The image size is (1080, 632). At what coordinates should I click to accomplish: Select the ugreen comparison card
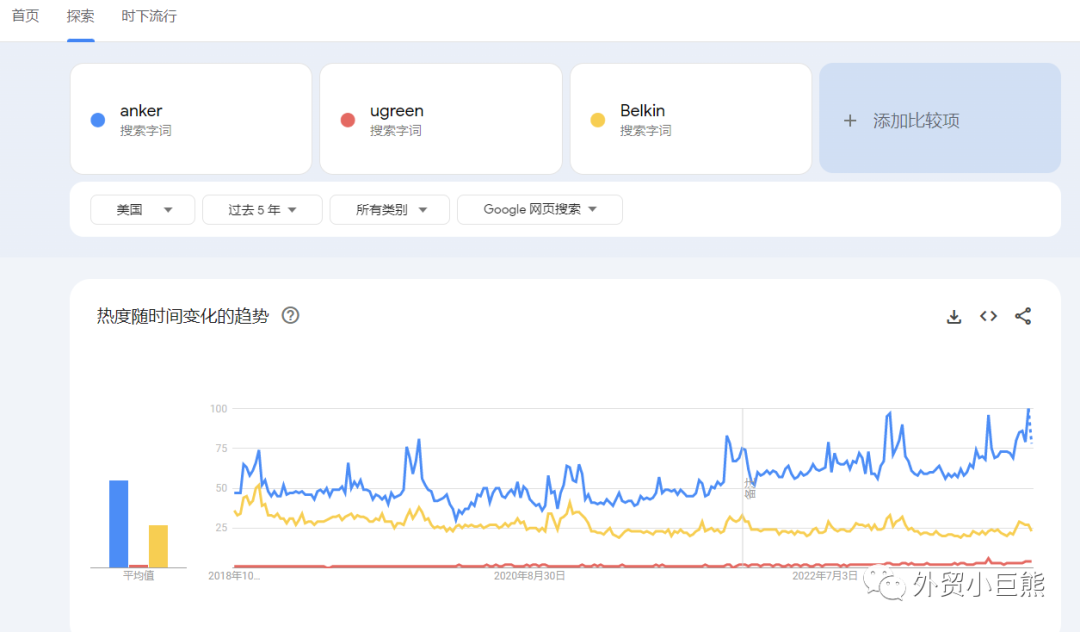click(440, 118)
